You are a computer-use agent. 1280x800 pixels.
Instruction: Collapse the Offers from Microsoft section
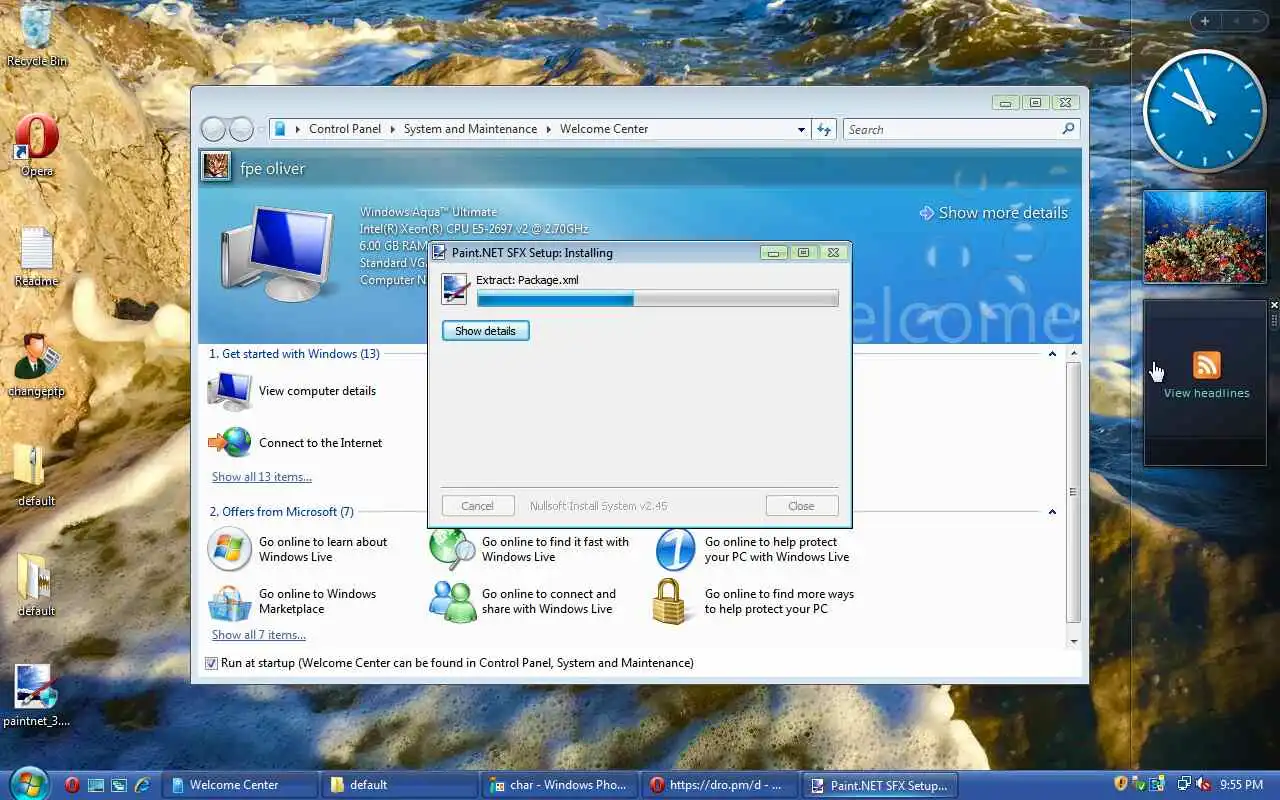pos(1052,512)
